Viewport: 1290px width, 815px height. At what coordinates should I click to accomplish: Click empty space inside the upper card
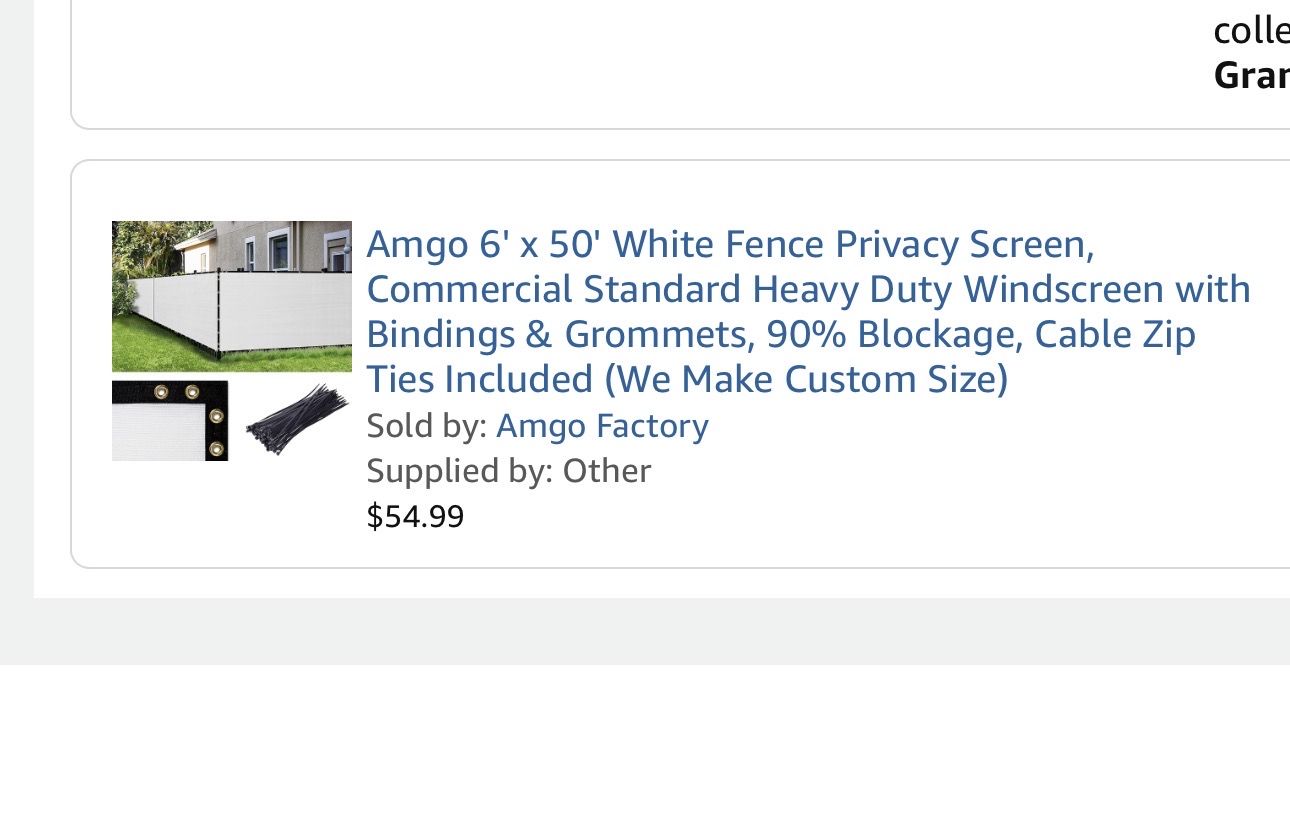tap(600, 60)
